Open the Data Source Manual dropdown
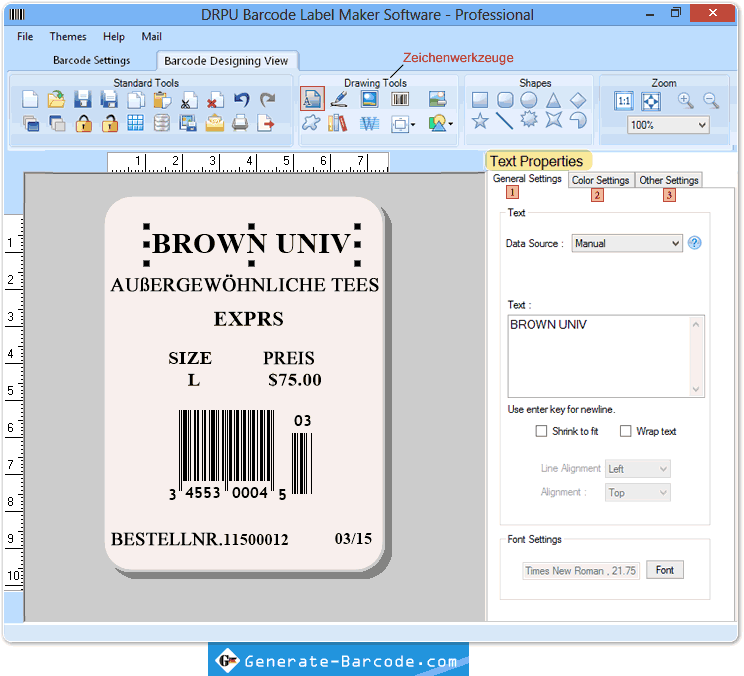 tap(627, 243)
